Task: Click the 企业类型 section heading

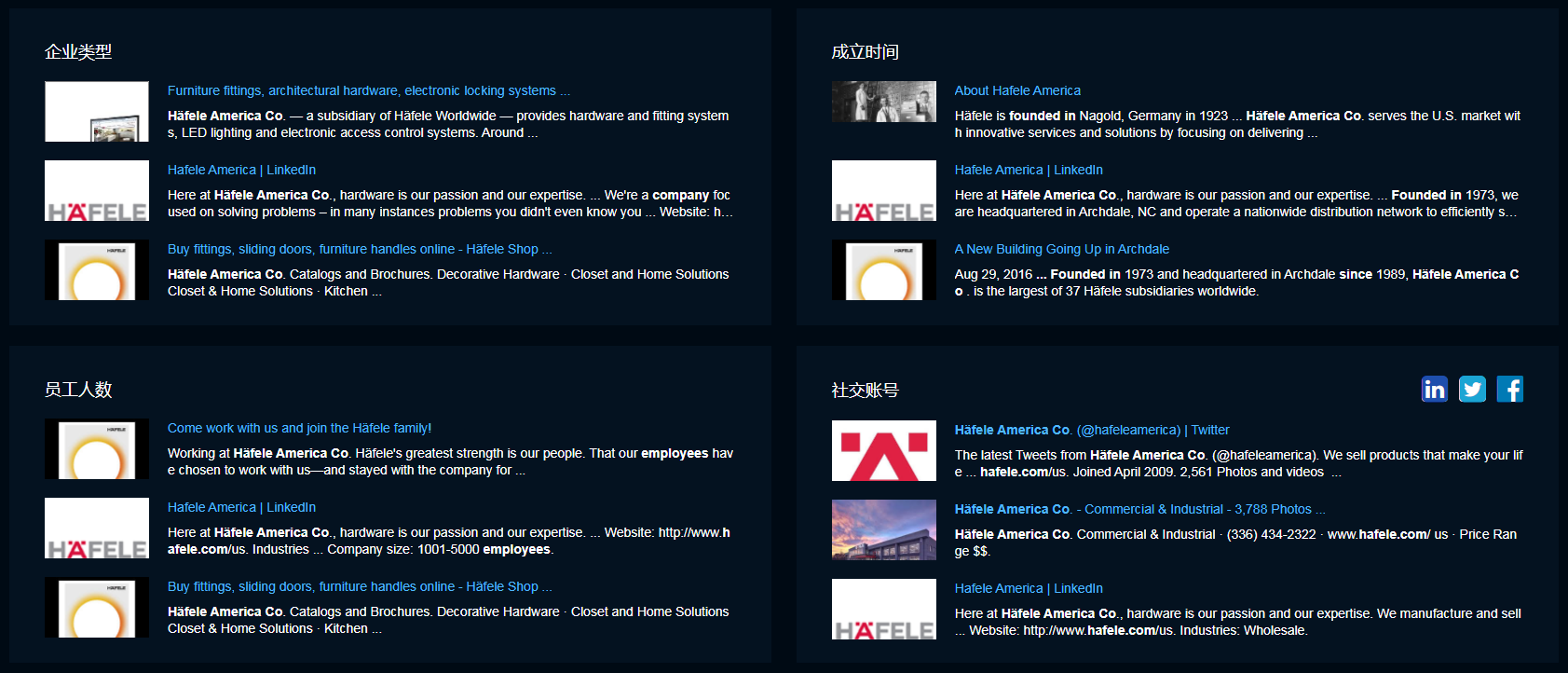Action: (78, 52)
